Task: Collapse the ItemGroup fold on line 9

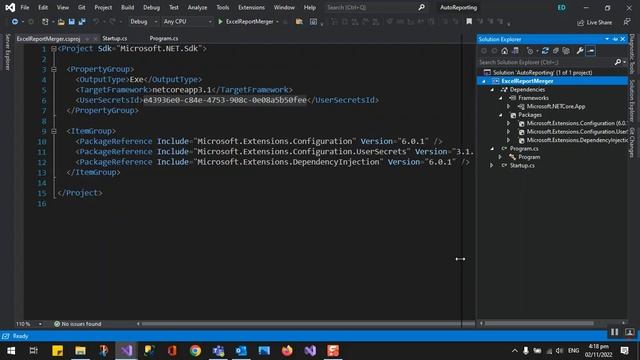Action: tap(53, 131)
